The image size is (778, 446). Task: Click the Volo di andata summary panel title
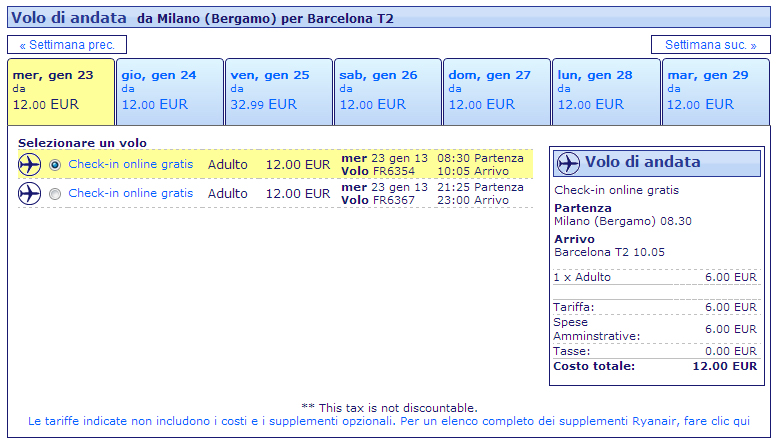coord(643,162)
